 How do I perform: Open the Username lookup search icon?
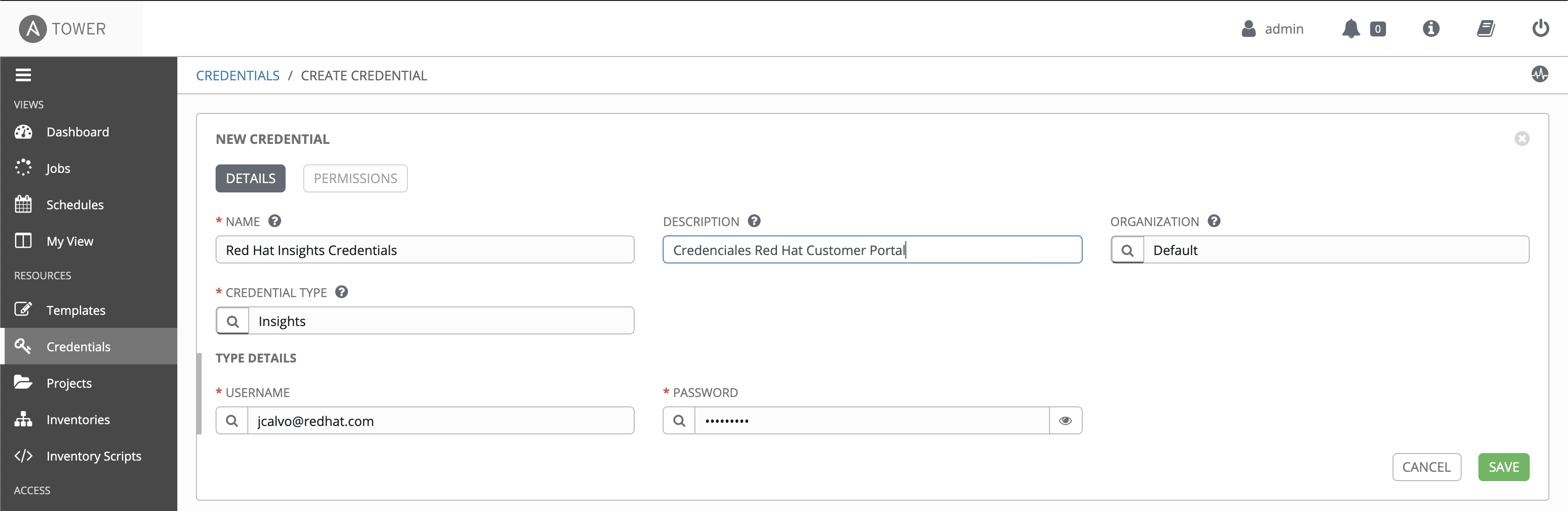coord(232,421)
